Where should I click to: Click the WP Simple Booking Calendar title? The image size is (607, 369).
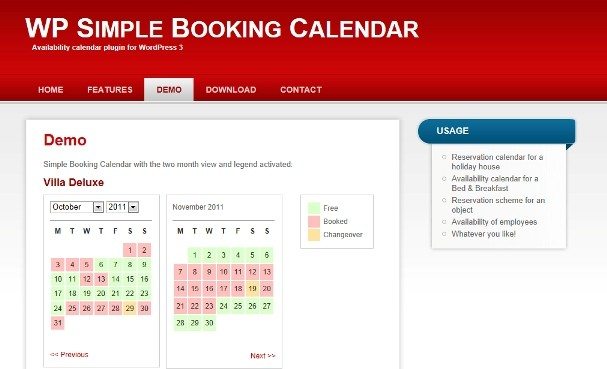222,28
